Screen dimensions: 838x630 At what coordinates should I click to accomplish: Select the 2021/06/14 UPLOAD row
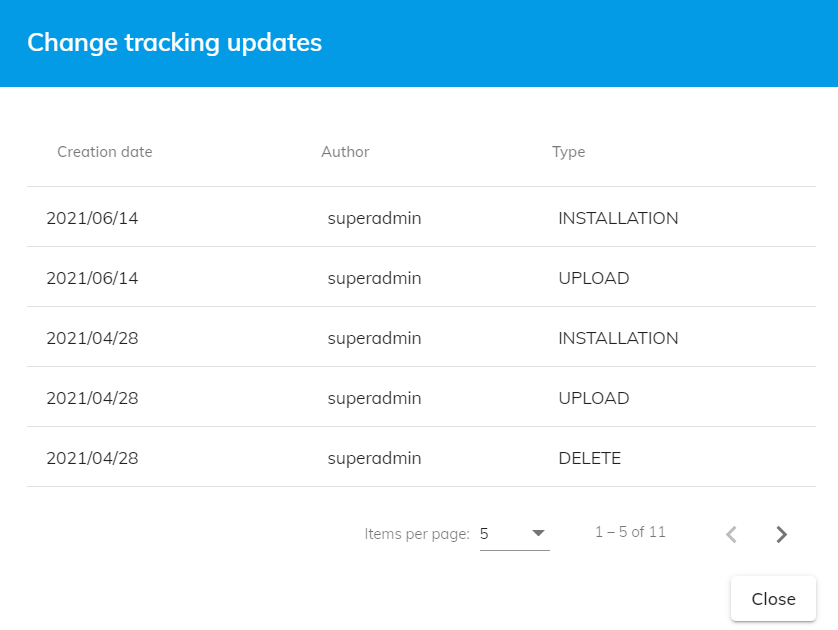(x=421, y=278)
